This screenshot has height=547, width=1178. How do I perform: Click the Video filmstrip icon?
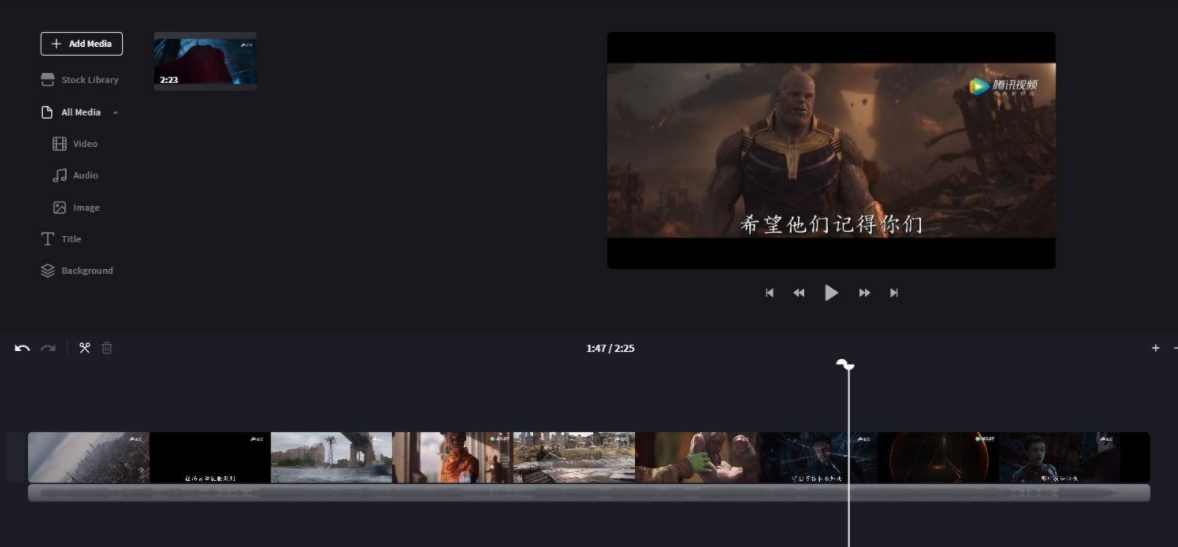(x=59, y=144)
